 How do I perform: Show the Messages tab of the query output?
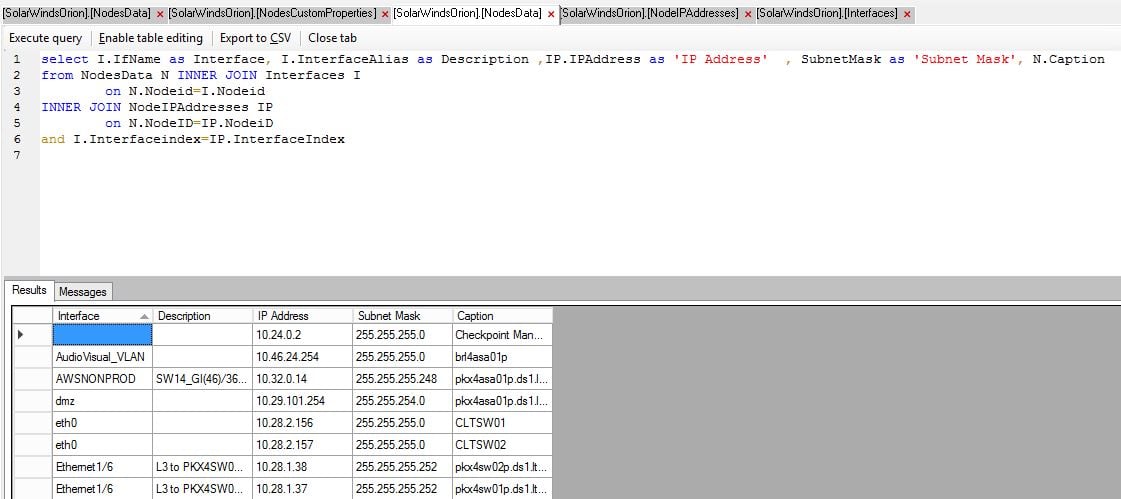[x=83, y=292]
